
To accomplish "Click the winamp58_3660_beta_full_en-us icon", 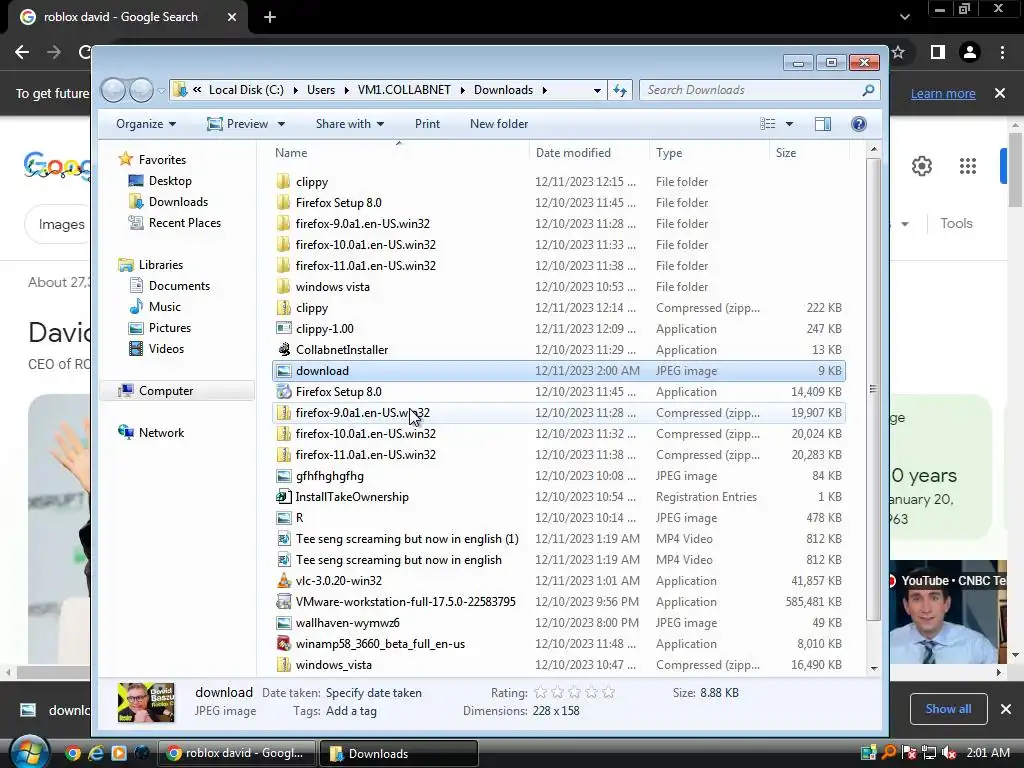I will point(283,644).
